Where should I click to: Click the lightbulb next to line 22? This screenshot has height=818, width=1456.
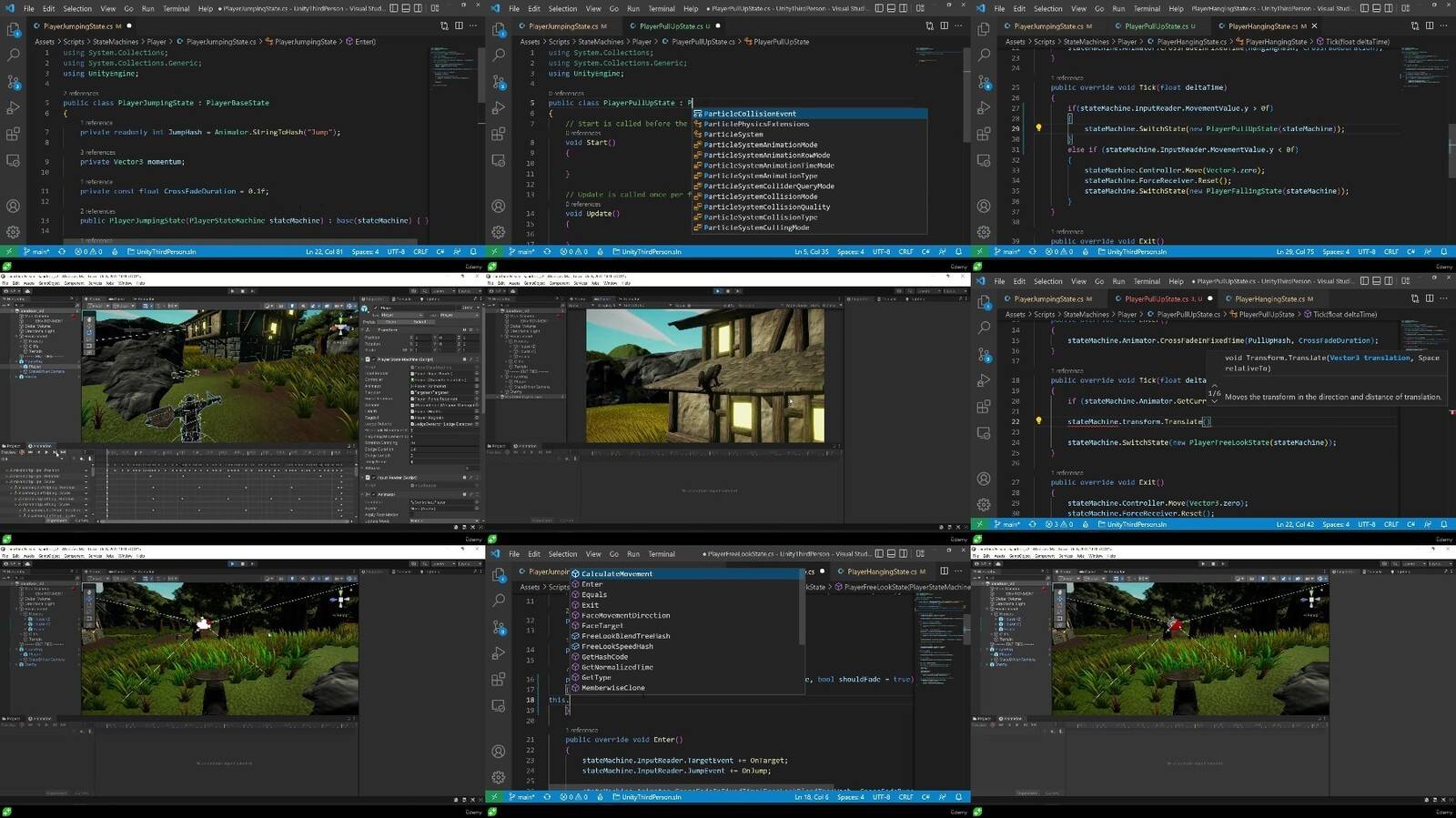click(x=1038, y=421)
